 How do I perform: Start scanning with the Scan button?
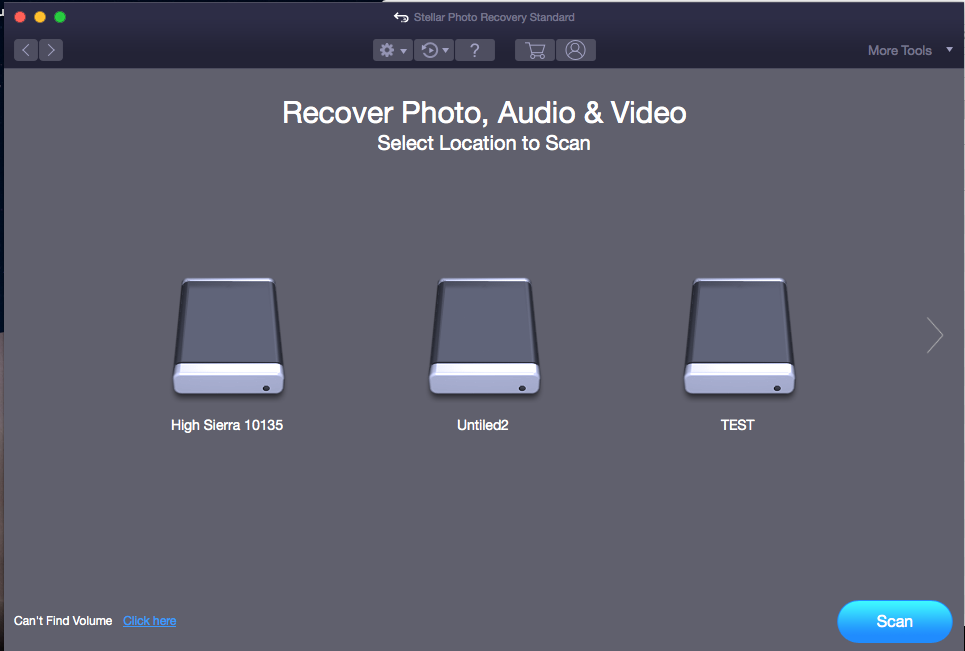[894, 621]
